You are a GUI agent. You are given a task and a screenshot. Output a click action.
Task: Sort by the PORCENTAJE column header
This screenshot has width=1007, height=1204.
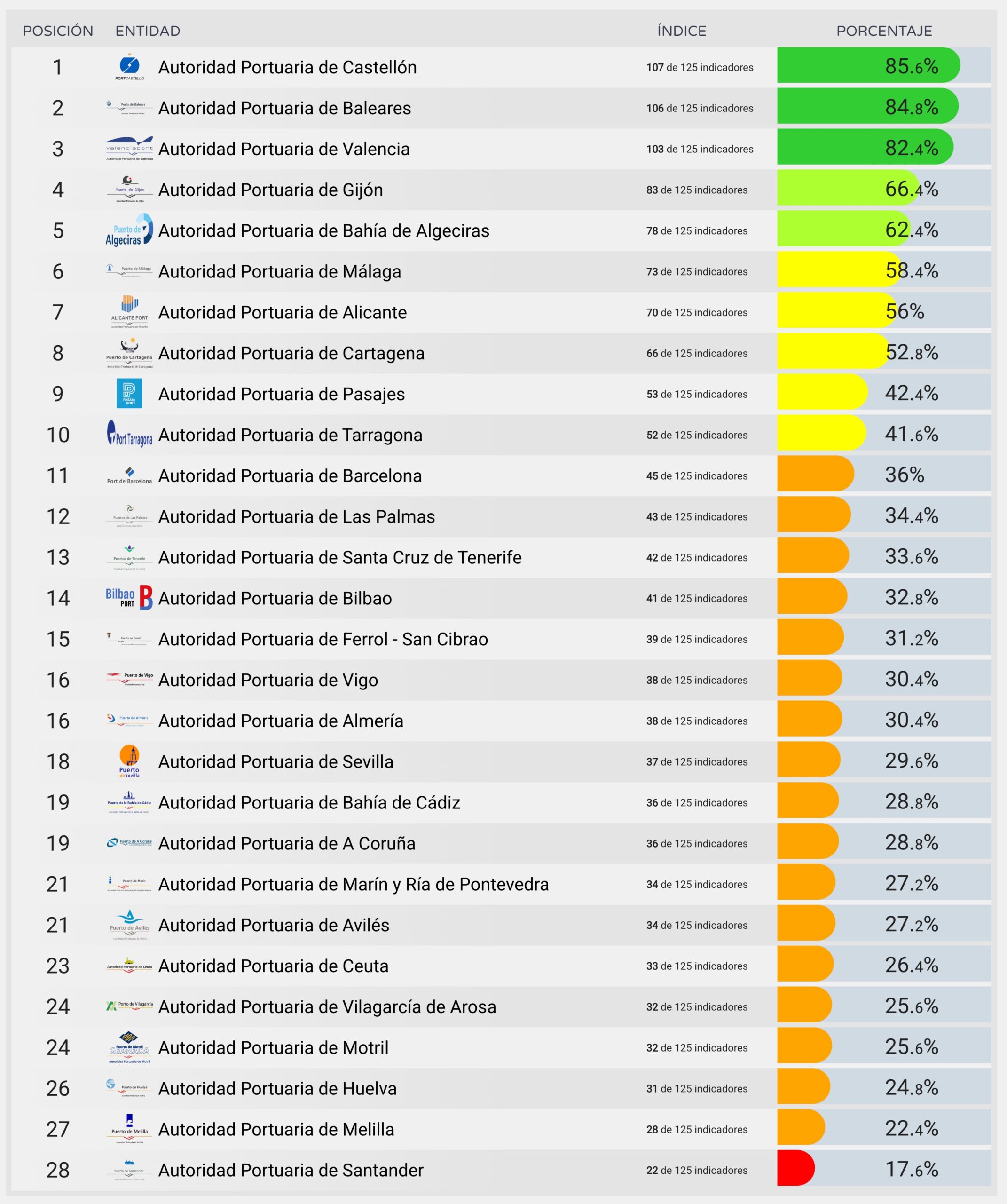884,31
